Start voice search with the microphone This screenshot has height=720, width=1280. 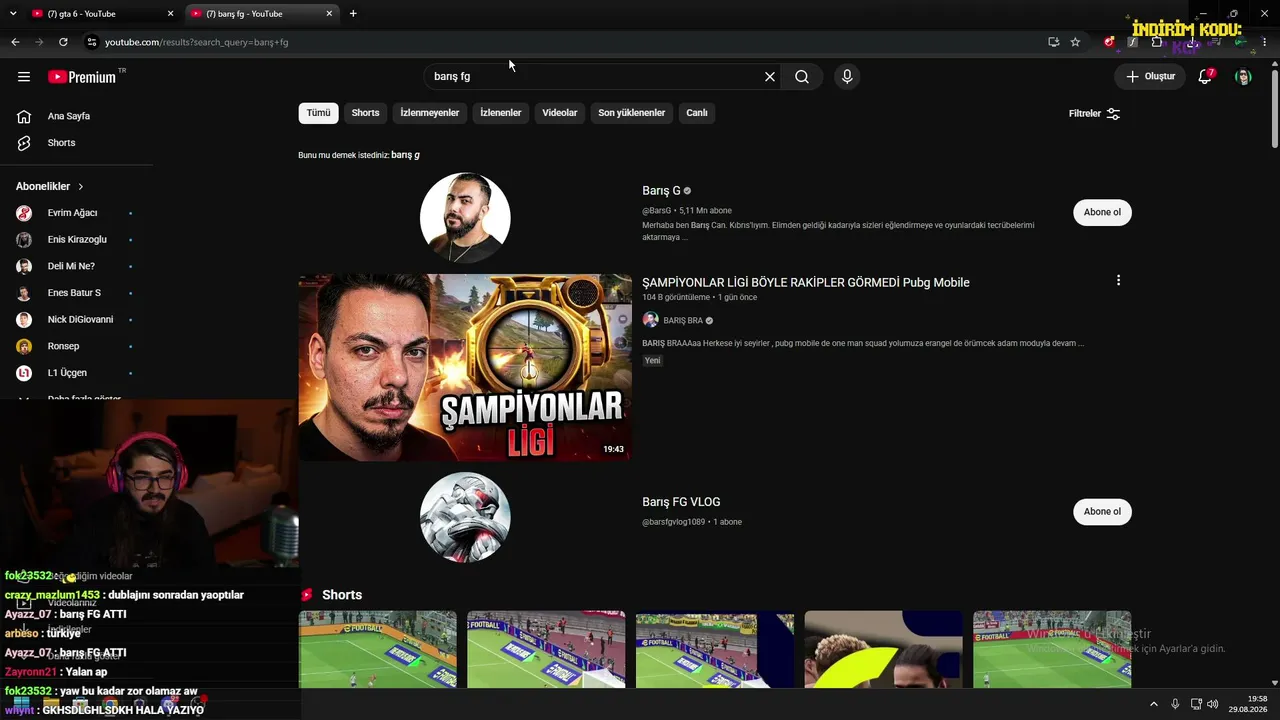coord(847,77)
